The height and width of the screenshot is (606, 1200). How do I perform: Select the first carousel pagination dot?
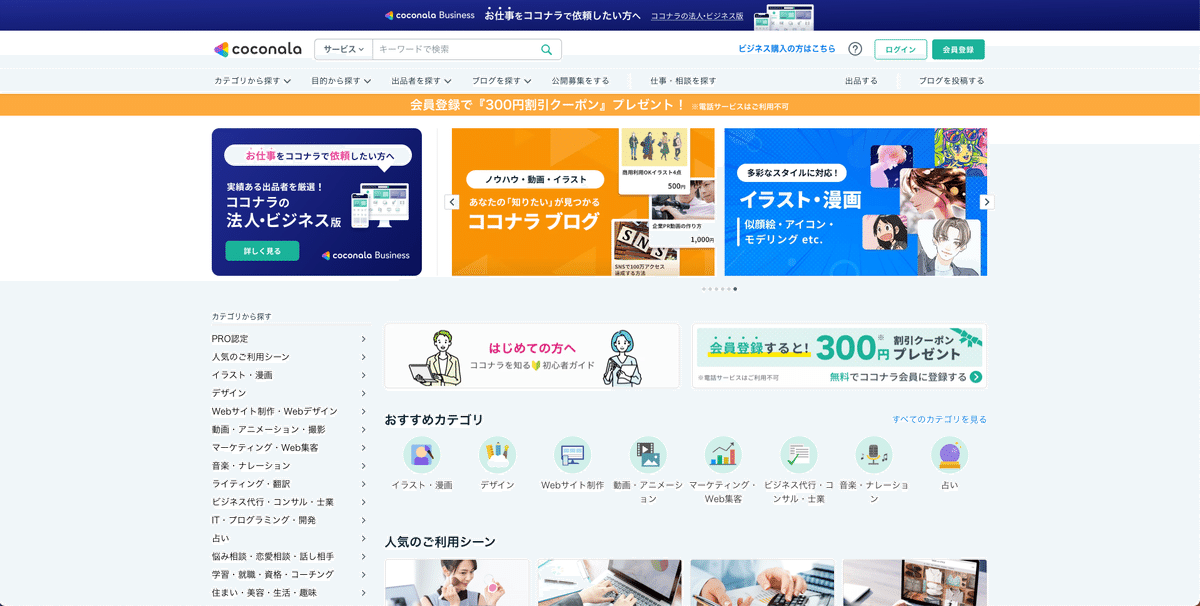704,289
